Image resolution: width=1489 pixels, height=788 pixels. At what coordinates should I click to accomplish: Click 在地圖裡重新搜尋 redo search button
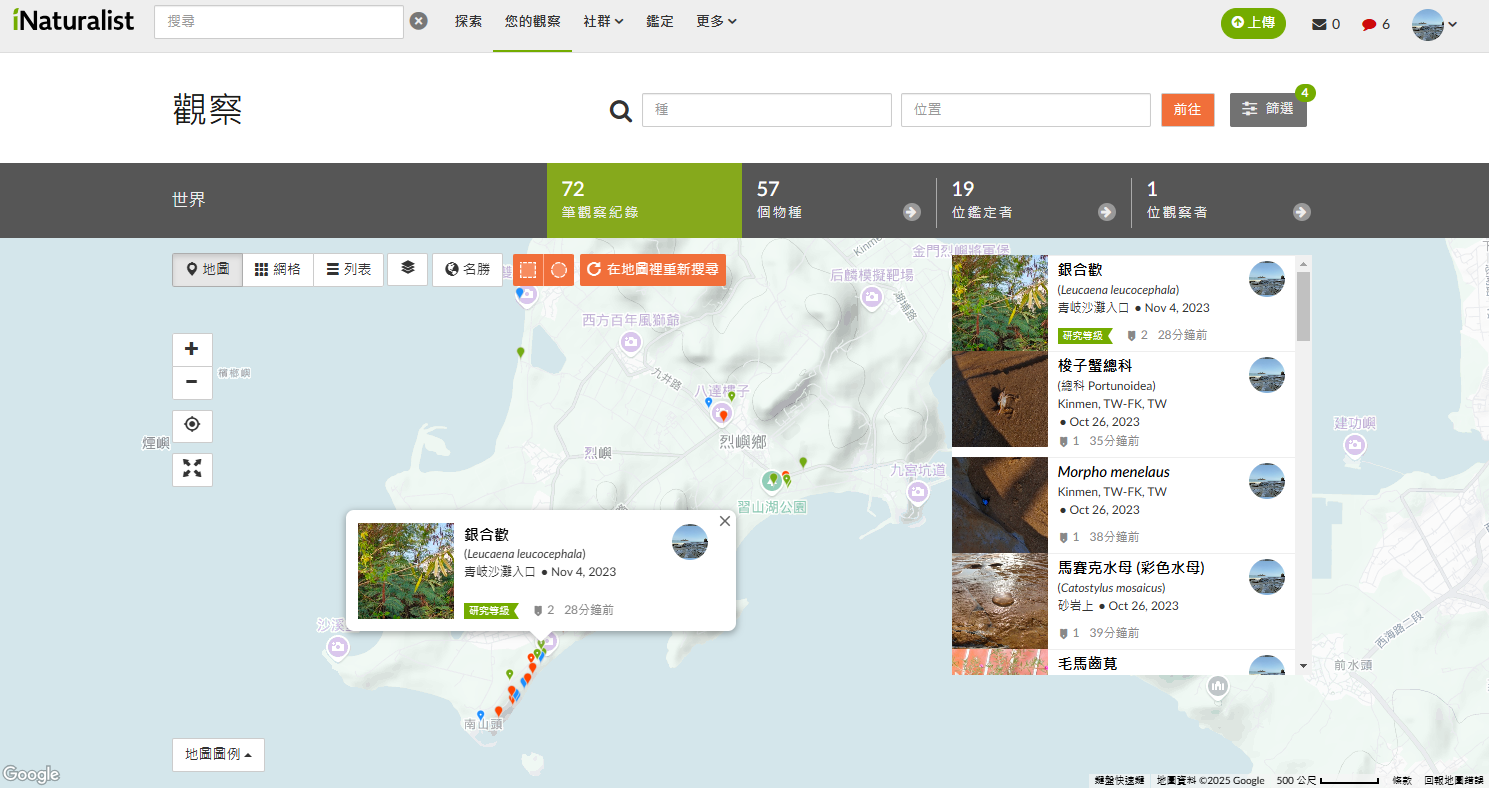pos(652,270)
